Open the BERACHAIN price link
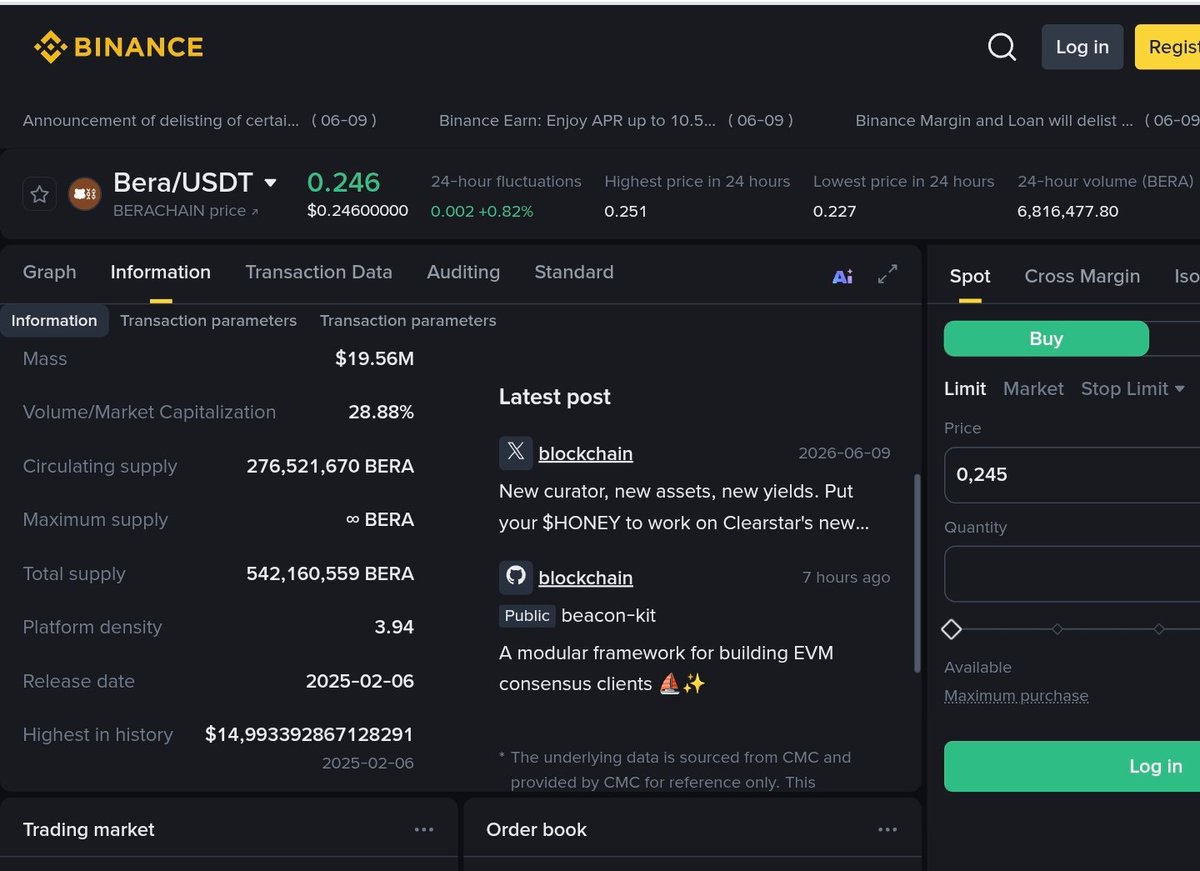 (x=185, y=211)
